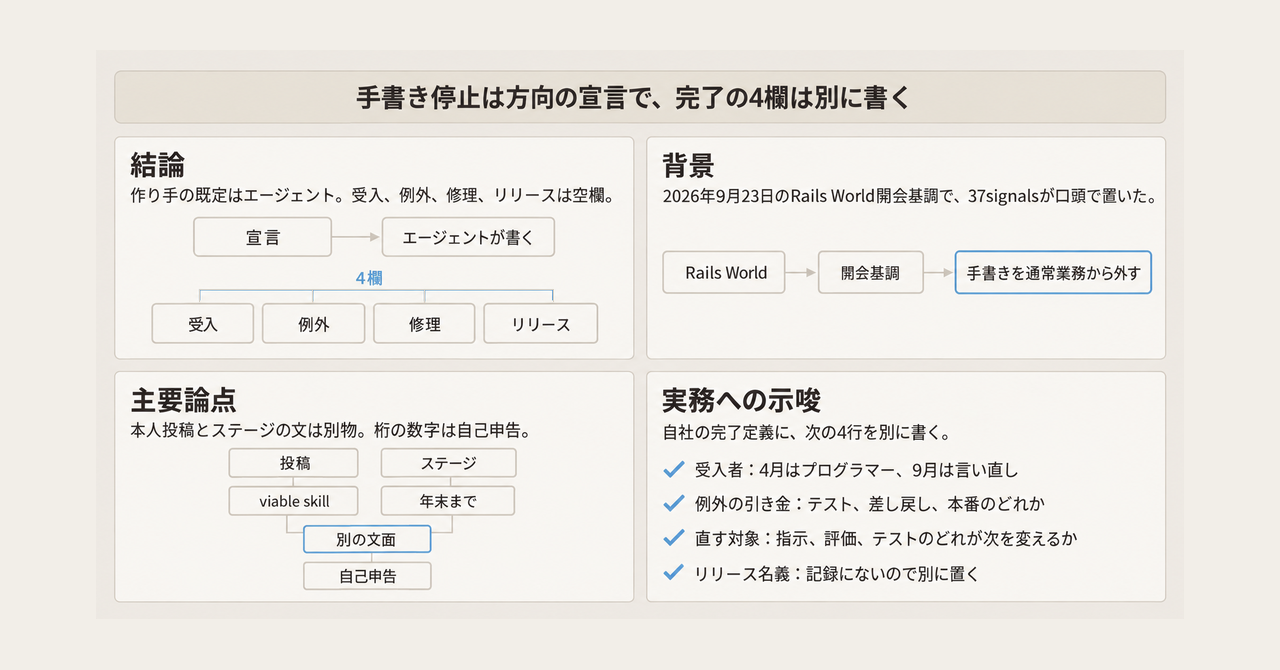Click the 結論 heading
Viewport: 1280px width, 670px height.
(x=158, y=164)
